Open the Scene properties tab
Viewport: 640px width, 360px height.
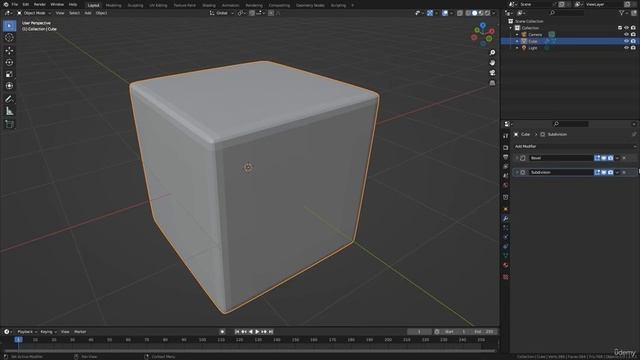(x=506, y=176)
